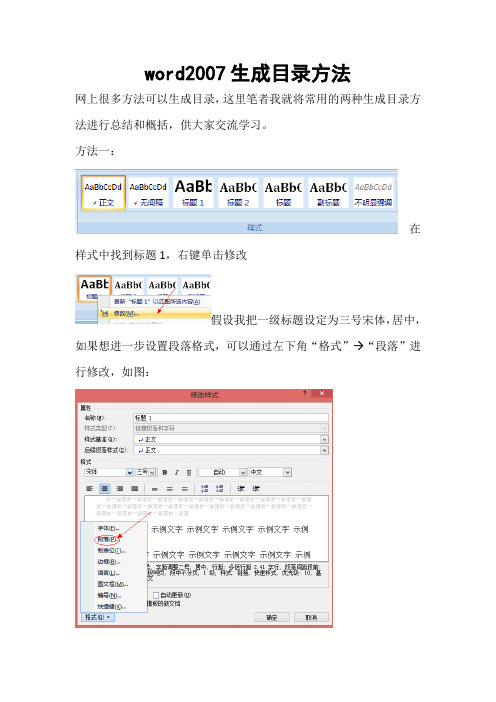Screen dimensions: 496x702
Task: Open the disabled 样式类型 dropdown
Action: (325, 428)
